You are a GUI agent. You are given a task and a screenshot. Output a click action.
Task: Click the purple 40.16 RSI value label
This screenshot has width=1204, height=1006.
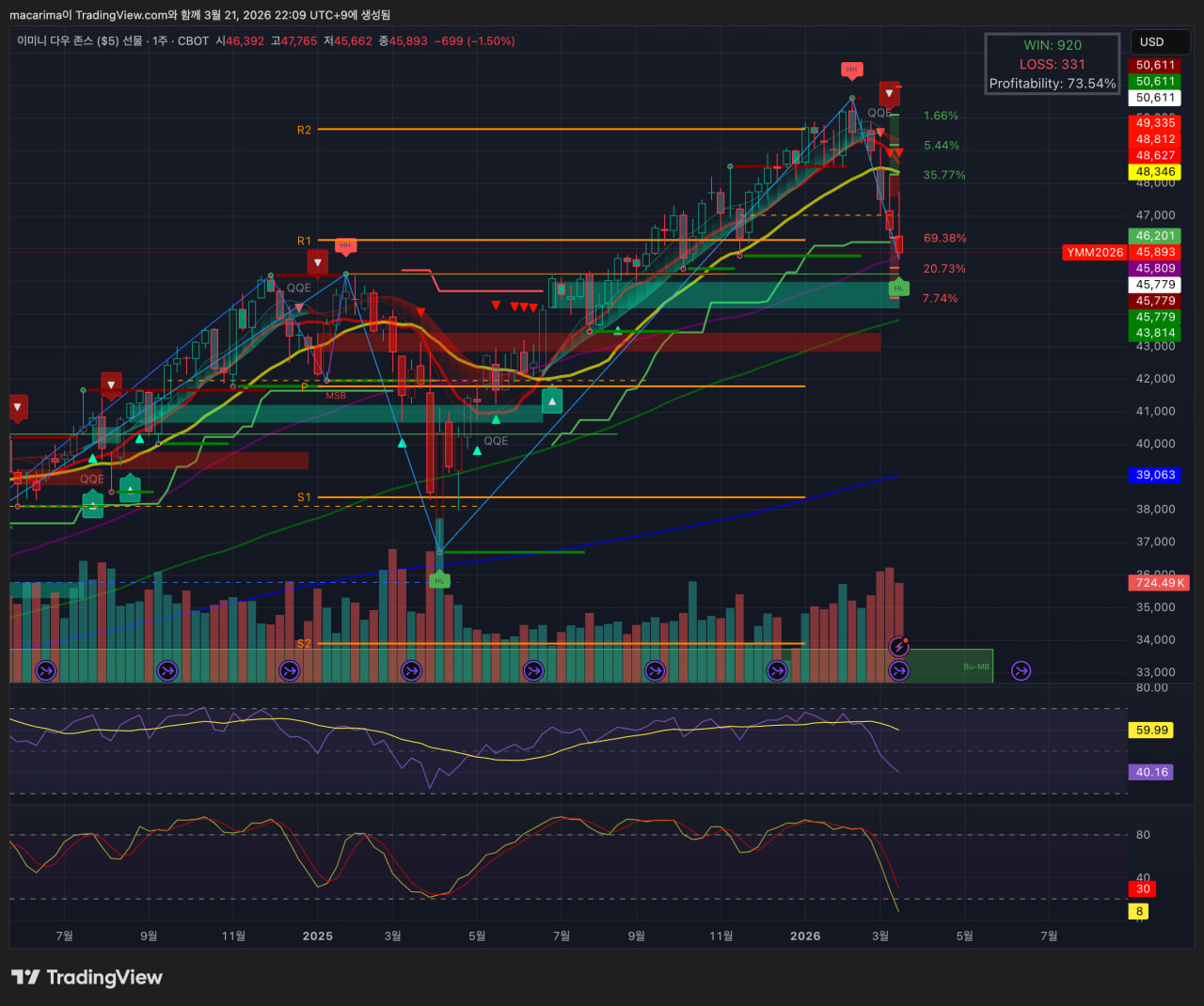[x=1151, y=772]
